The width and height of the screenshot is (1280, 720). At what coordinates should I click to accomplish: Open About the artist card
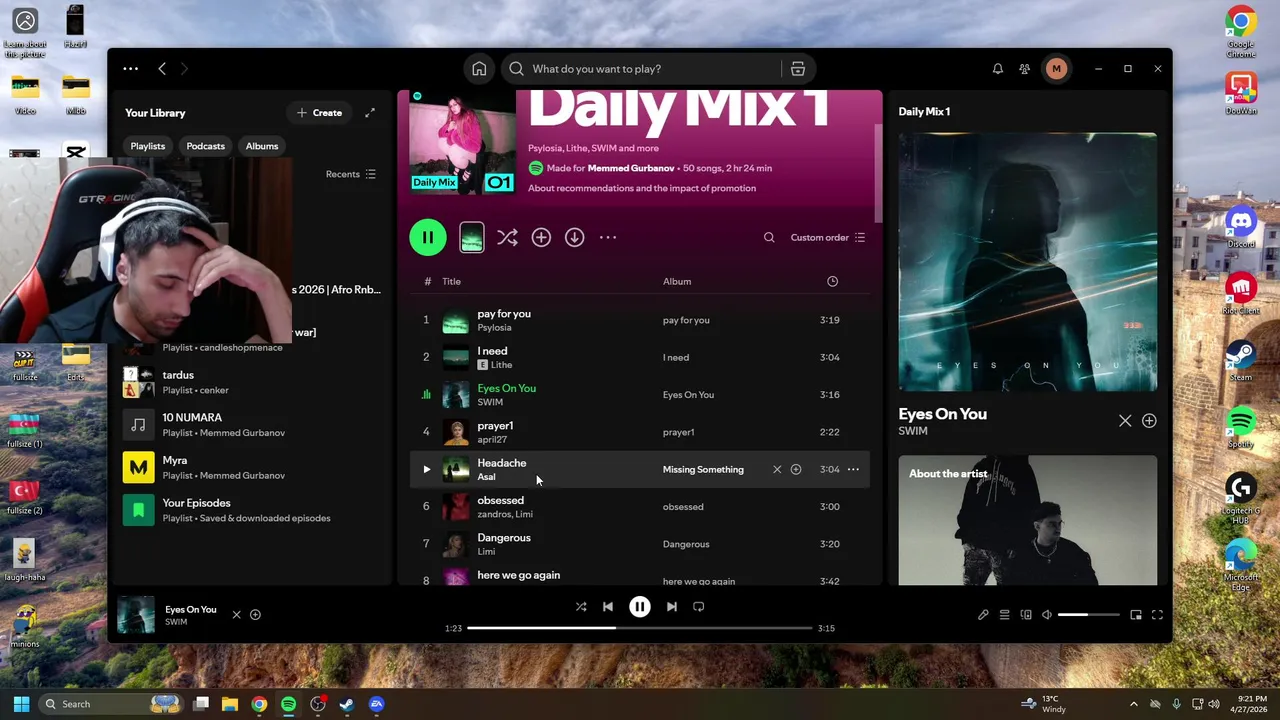pyautogui.click(x=1028, y=520)
